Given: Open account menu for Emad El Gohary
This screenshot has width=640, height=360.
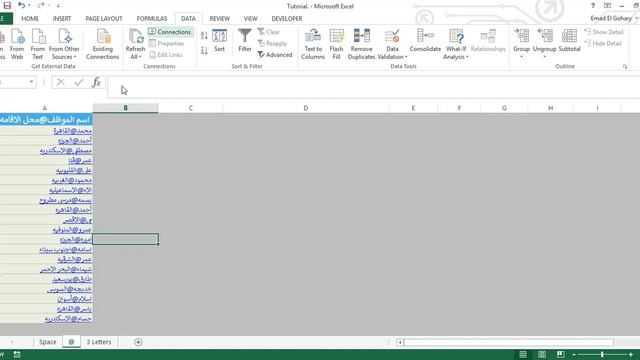Looking at the screenshot, I should pyautogui.click(x=613, y=18).
